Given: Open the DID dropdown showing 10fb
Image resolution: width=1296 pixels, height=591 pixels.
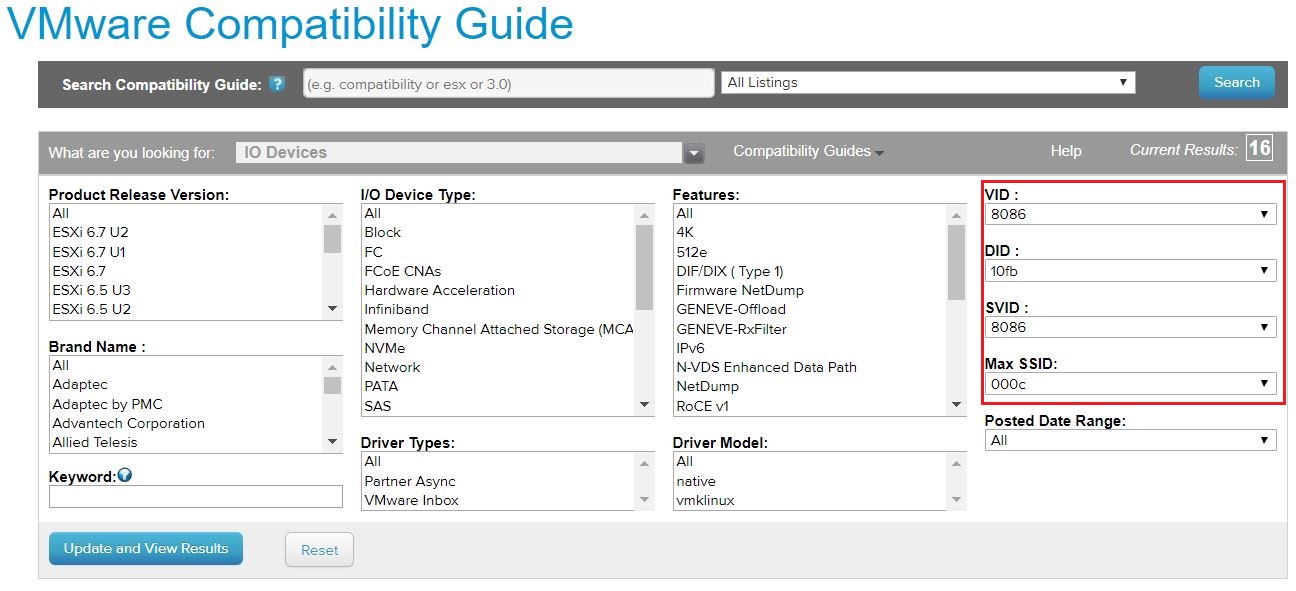Looking at the screenshot, I should point(1131,270).
